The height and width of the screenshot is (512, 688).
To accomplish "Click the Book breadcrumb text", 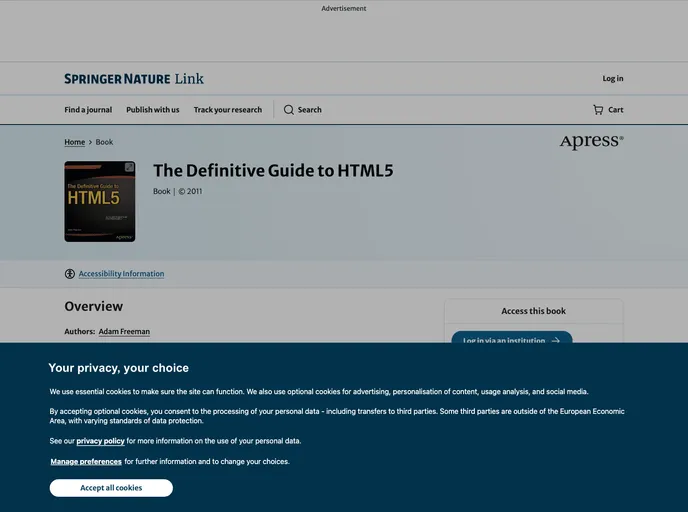I will coord(104,142).
